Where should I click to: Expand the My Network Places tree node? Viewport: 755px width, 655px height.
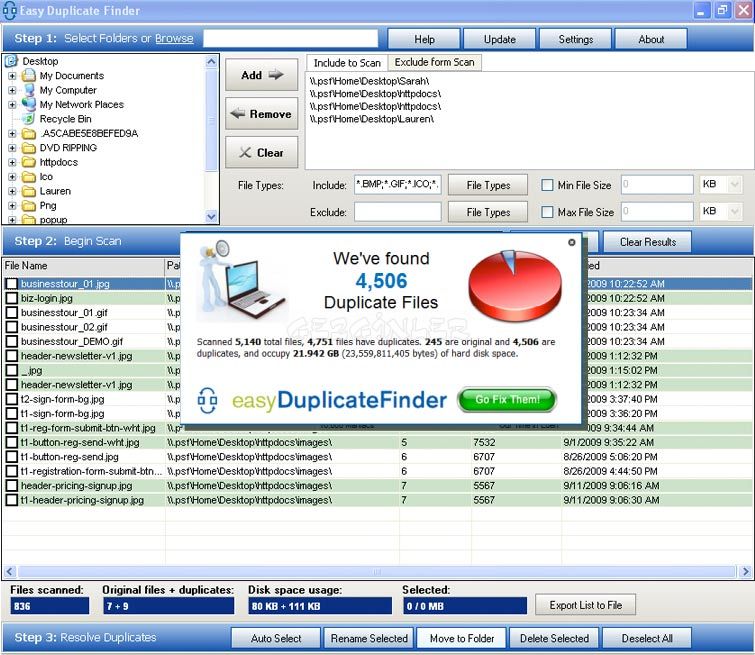(x=13, y=105)
